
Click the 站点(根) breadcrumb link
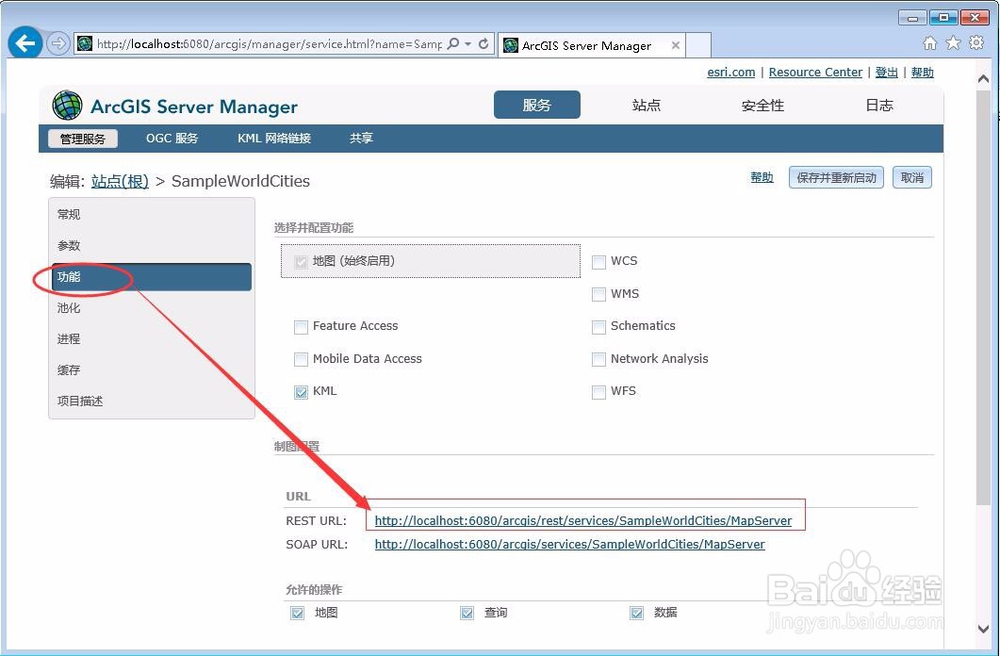(x=120, y=181)
